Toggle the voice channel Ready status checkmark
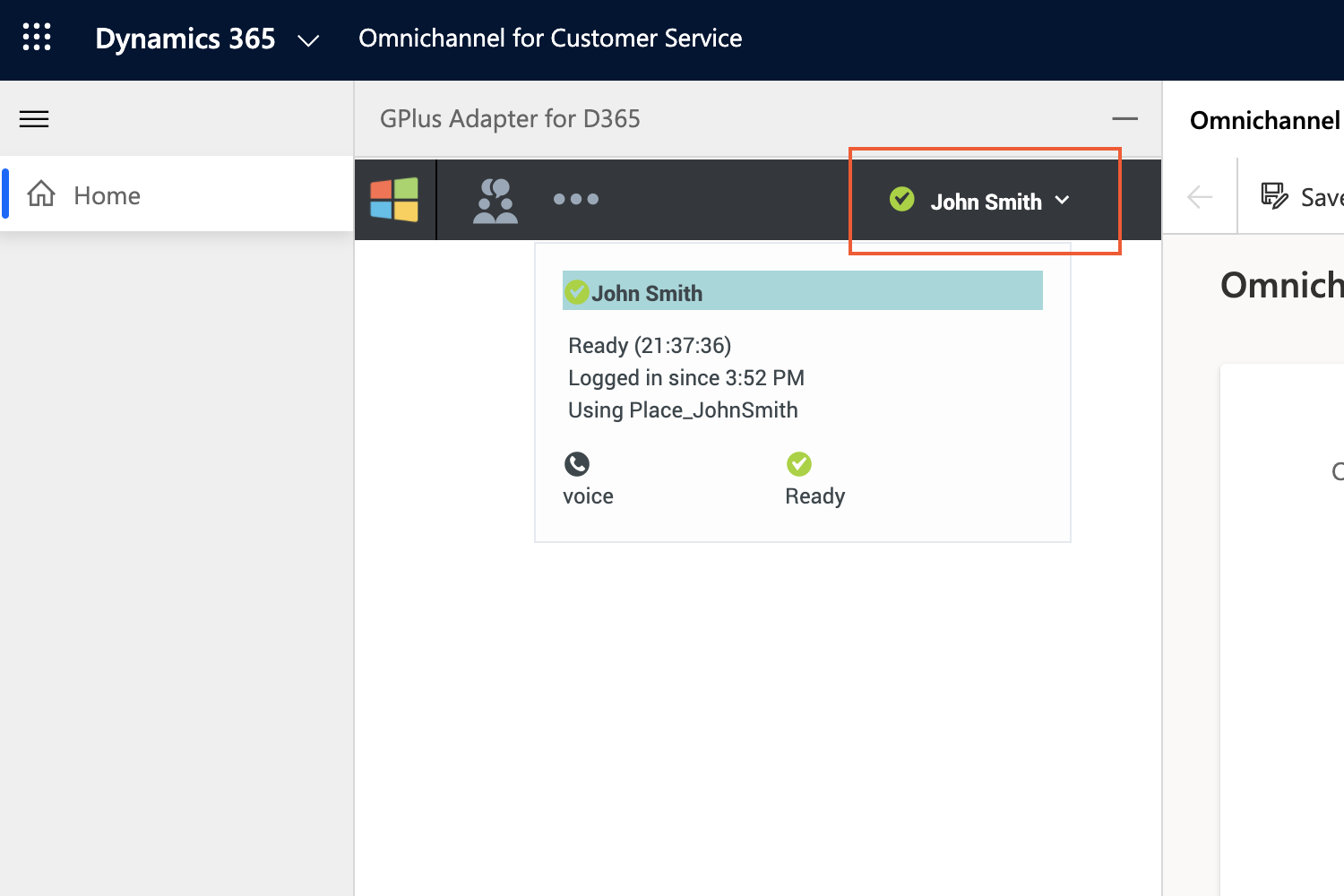Screen dimensions: 1344x896 click(x=799, y=464)
